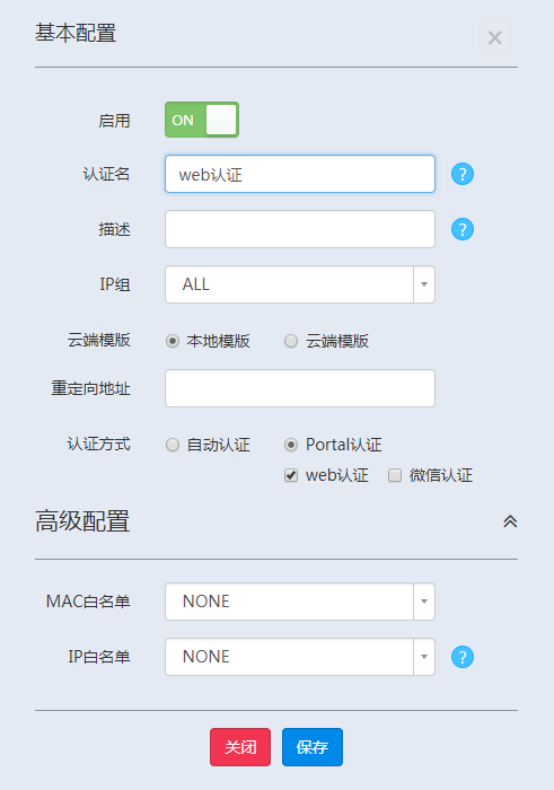Image resolution: width=554 pixels, height=790 pixels.
Task: Enable the 微信认证 checkbox
Action: [395, 475]
